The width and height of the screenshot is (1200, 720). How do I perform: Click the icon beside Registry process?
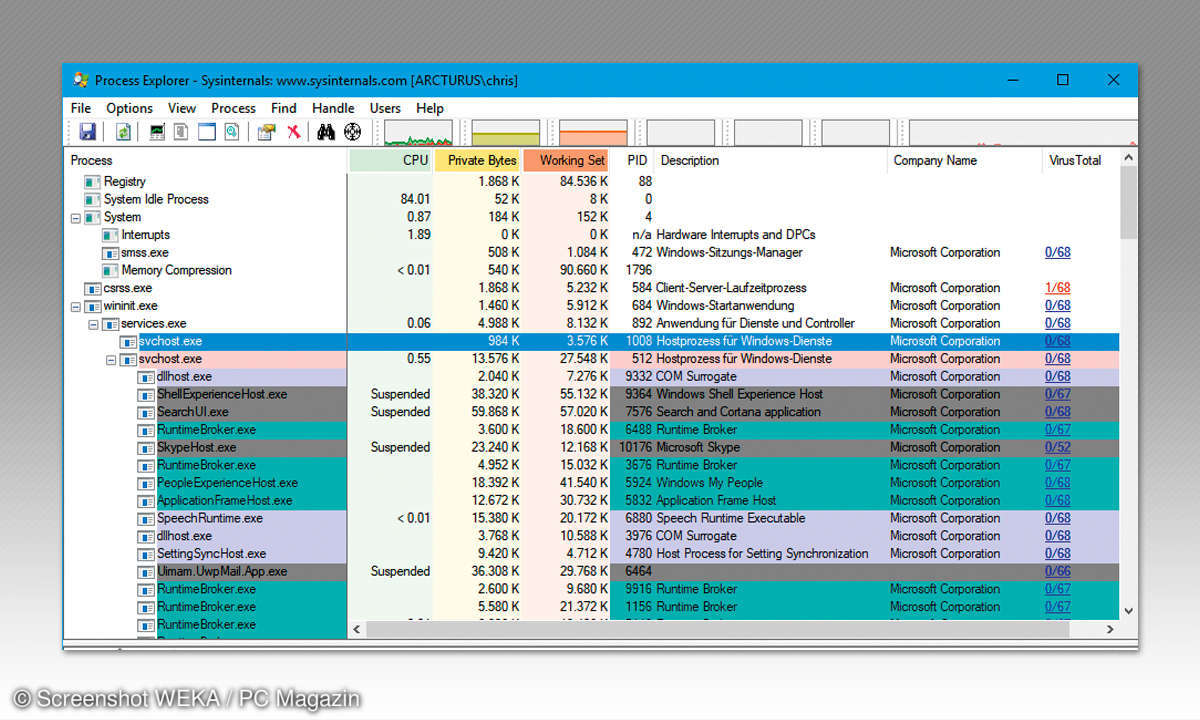point(92,182)
